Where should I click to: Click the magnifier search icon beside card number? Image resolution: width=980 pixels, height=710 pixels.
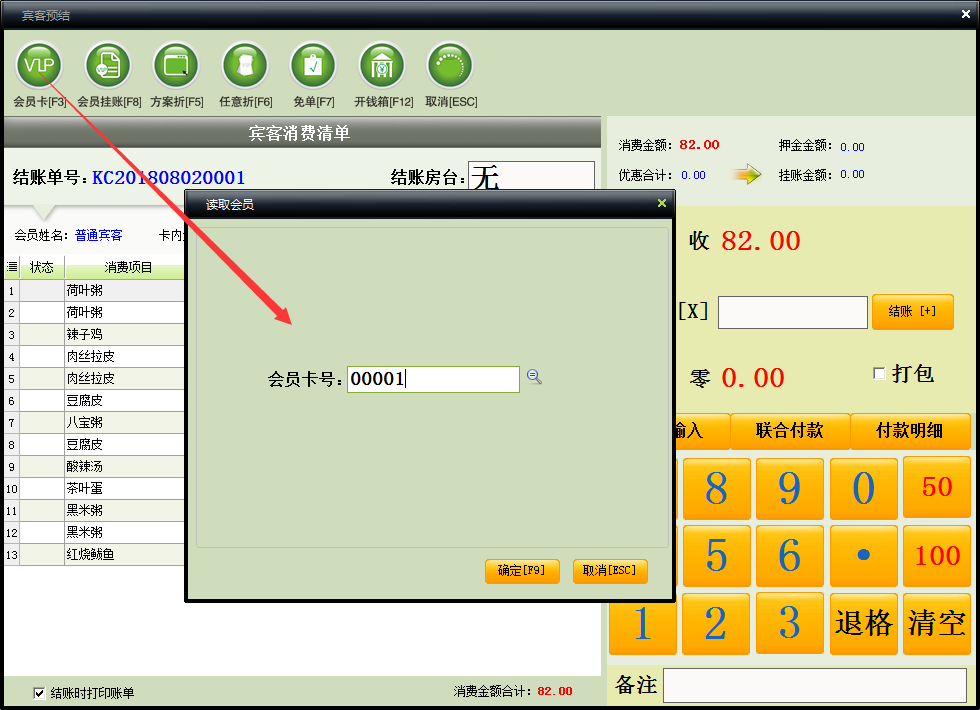[x=534, y=377]
